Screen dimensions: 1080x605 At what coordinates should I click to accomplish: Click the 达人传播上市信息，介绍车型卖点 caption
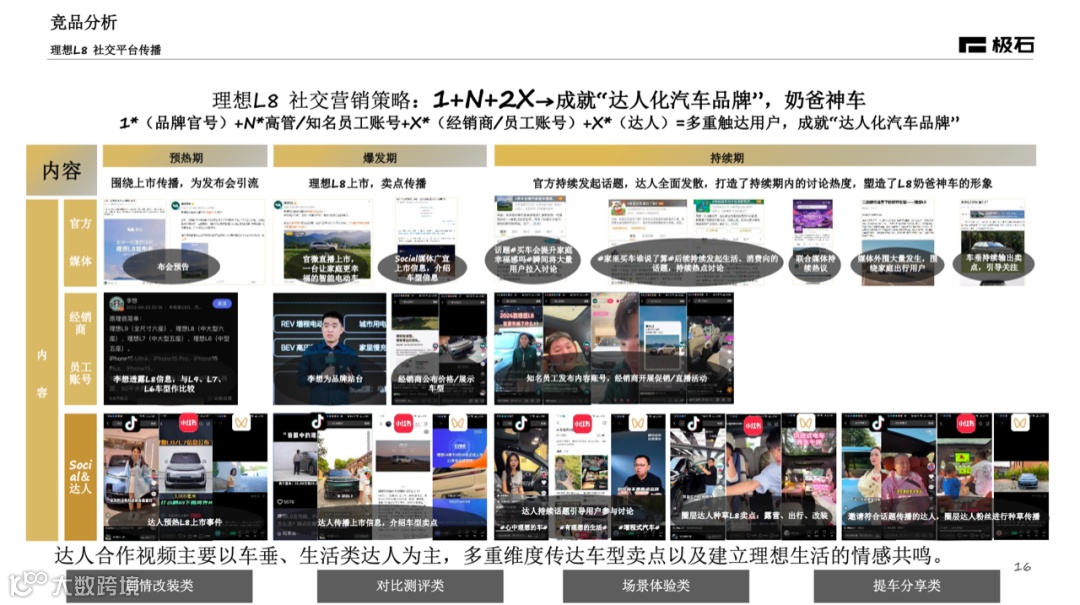pos(377,522)
